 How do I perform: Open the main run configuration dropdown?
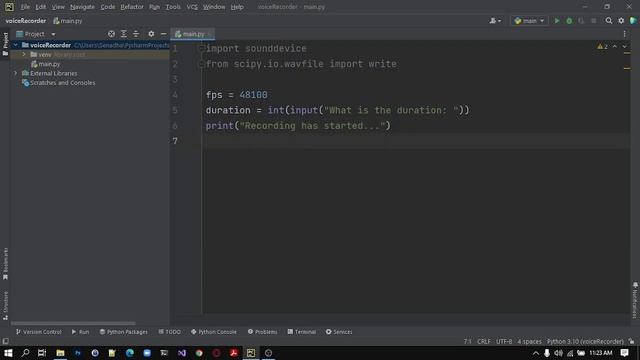tap(529, 21)
